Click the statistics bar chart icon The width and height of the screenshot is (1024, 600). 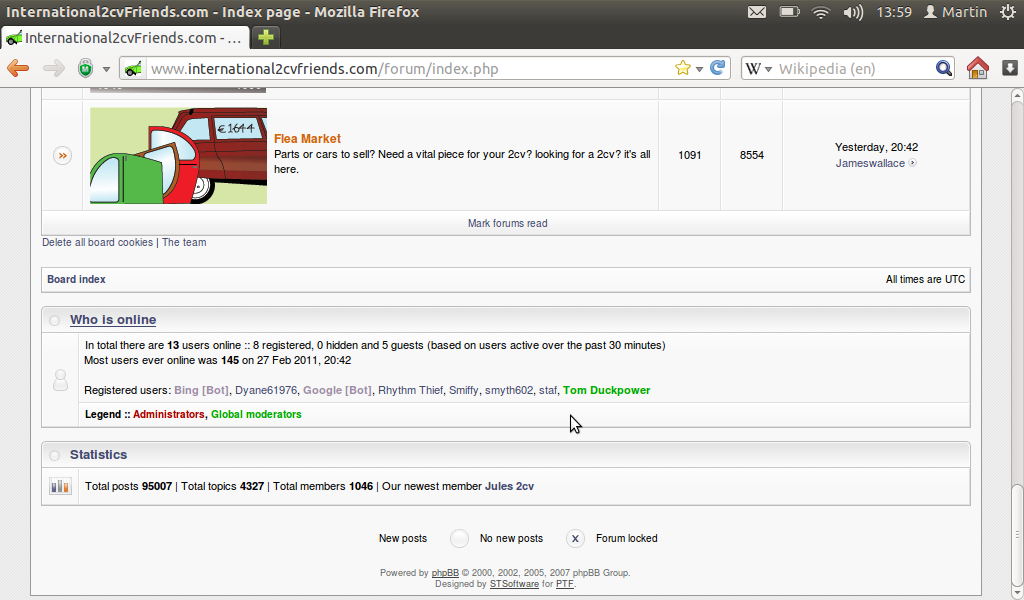point(60,486)
